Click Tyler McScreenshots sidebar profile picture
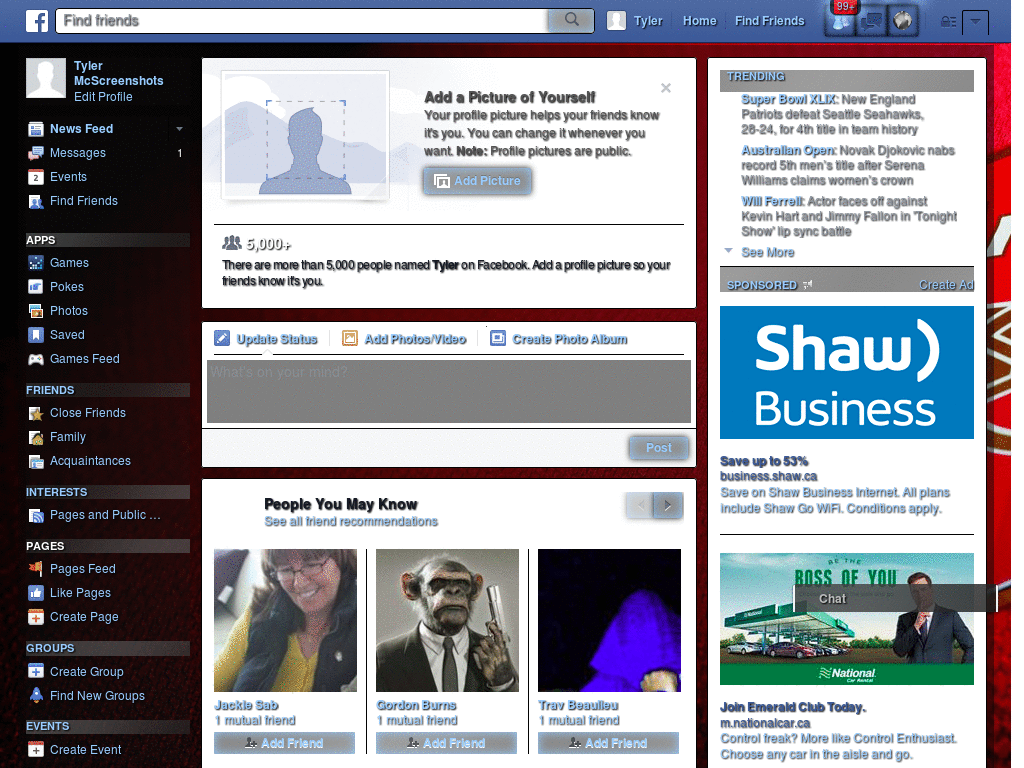The image size is (1024, 768). [46, 78]
